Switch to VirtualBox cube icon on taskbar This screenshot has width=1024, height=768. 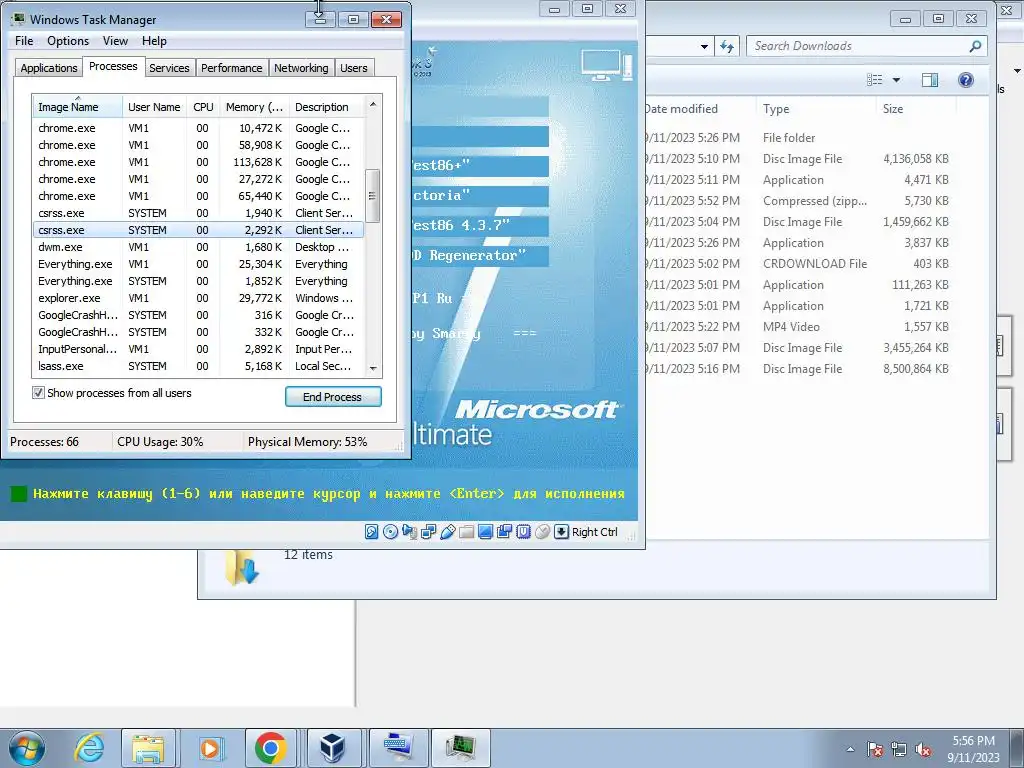pos(333,748)
